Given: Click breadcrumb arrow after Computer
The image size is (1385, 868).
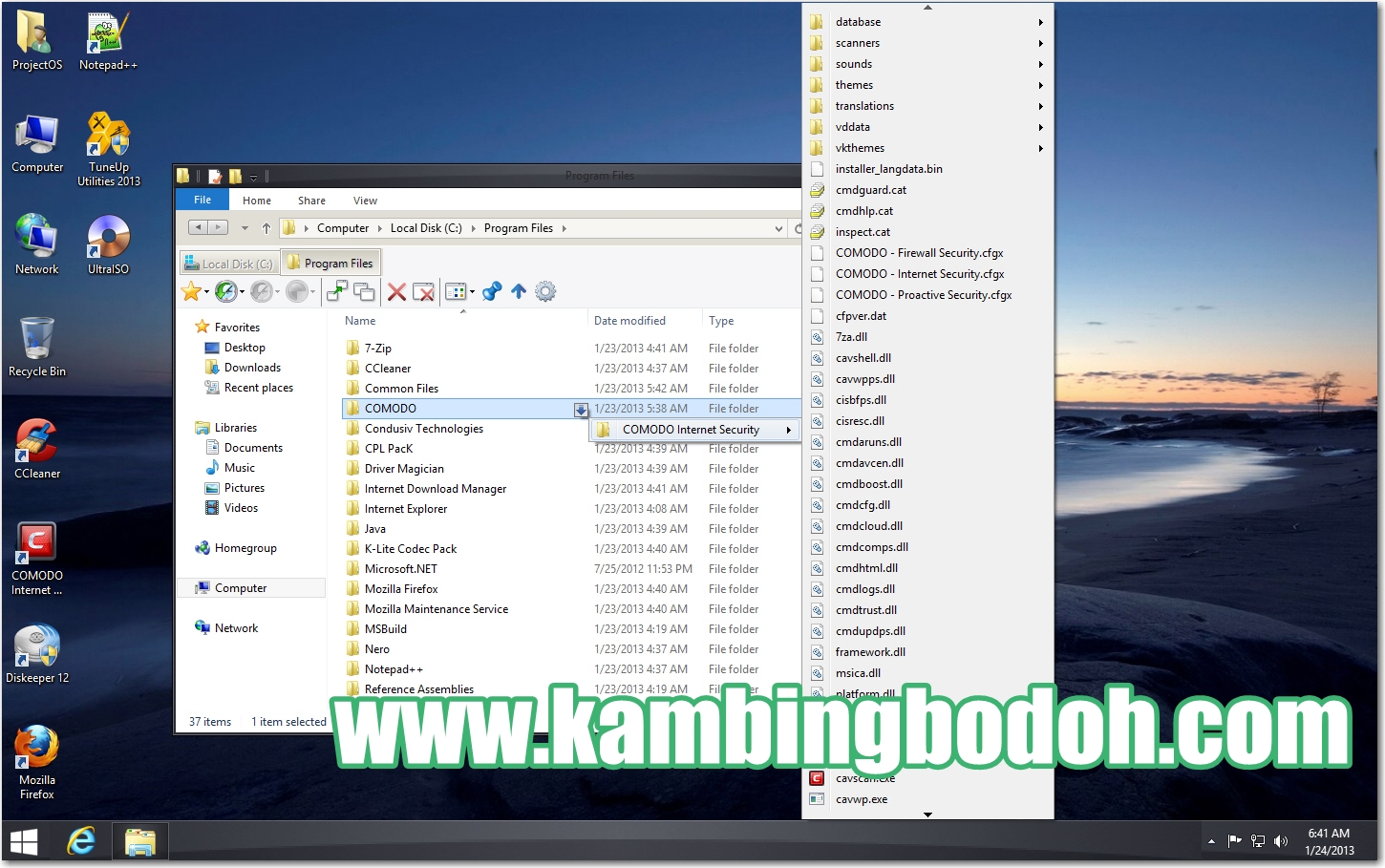Looking at the screenshot, I should tap(379, 228).
